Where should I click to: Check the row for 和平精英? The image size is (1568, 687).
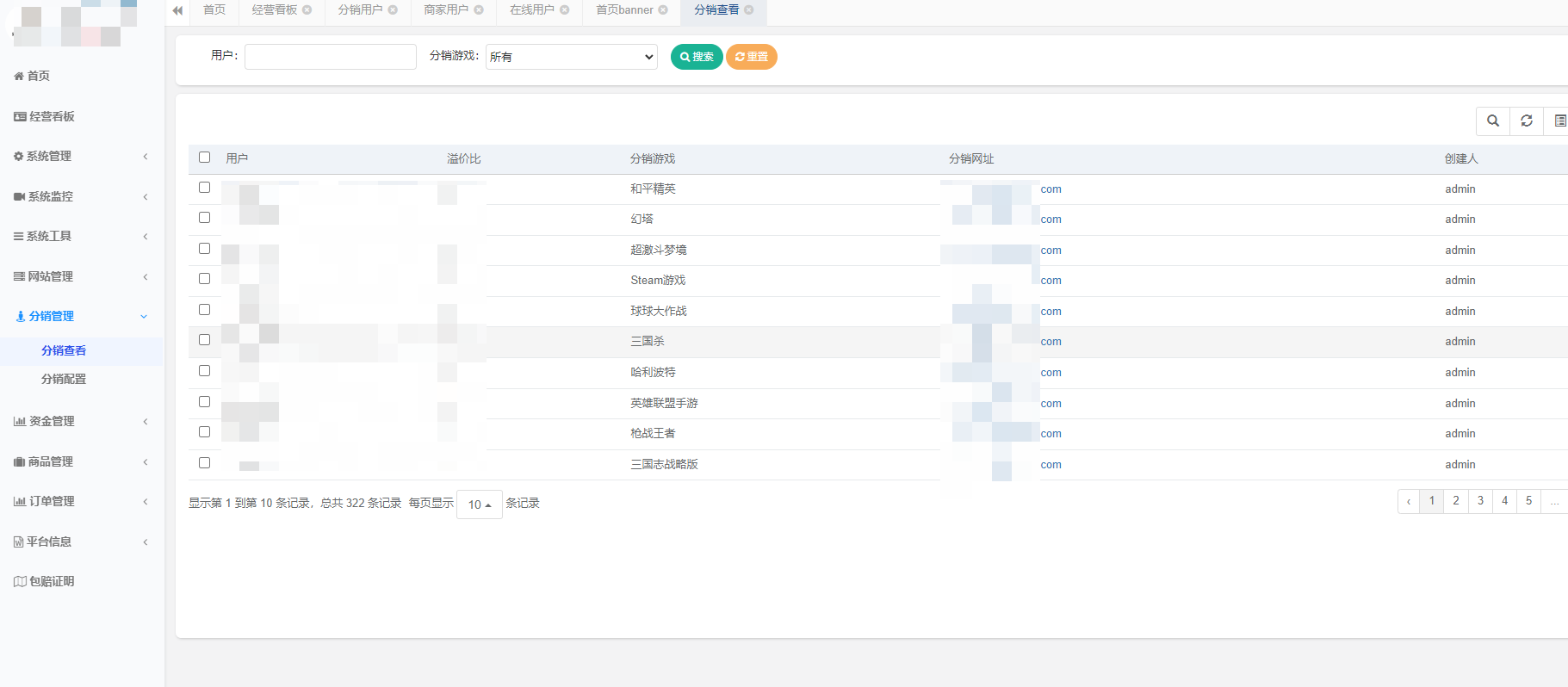204,188
